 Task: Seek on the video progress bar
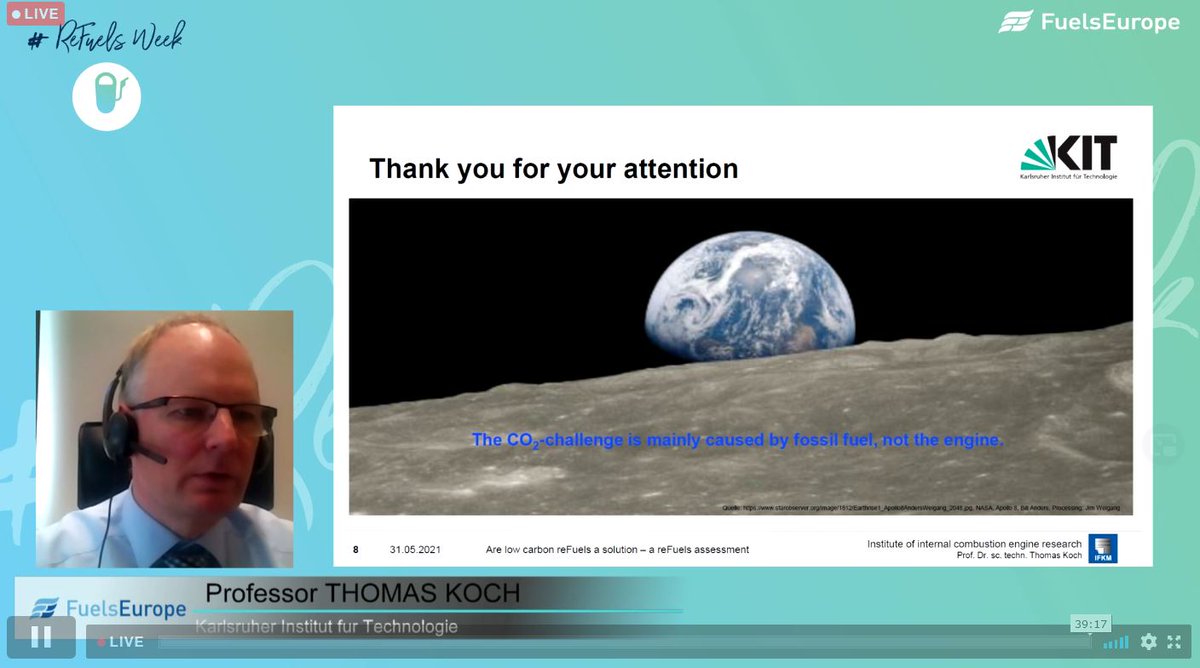coord(625,642)
